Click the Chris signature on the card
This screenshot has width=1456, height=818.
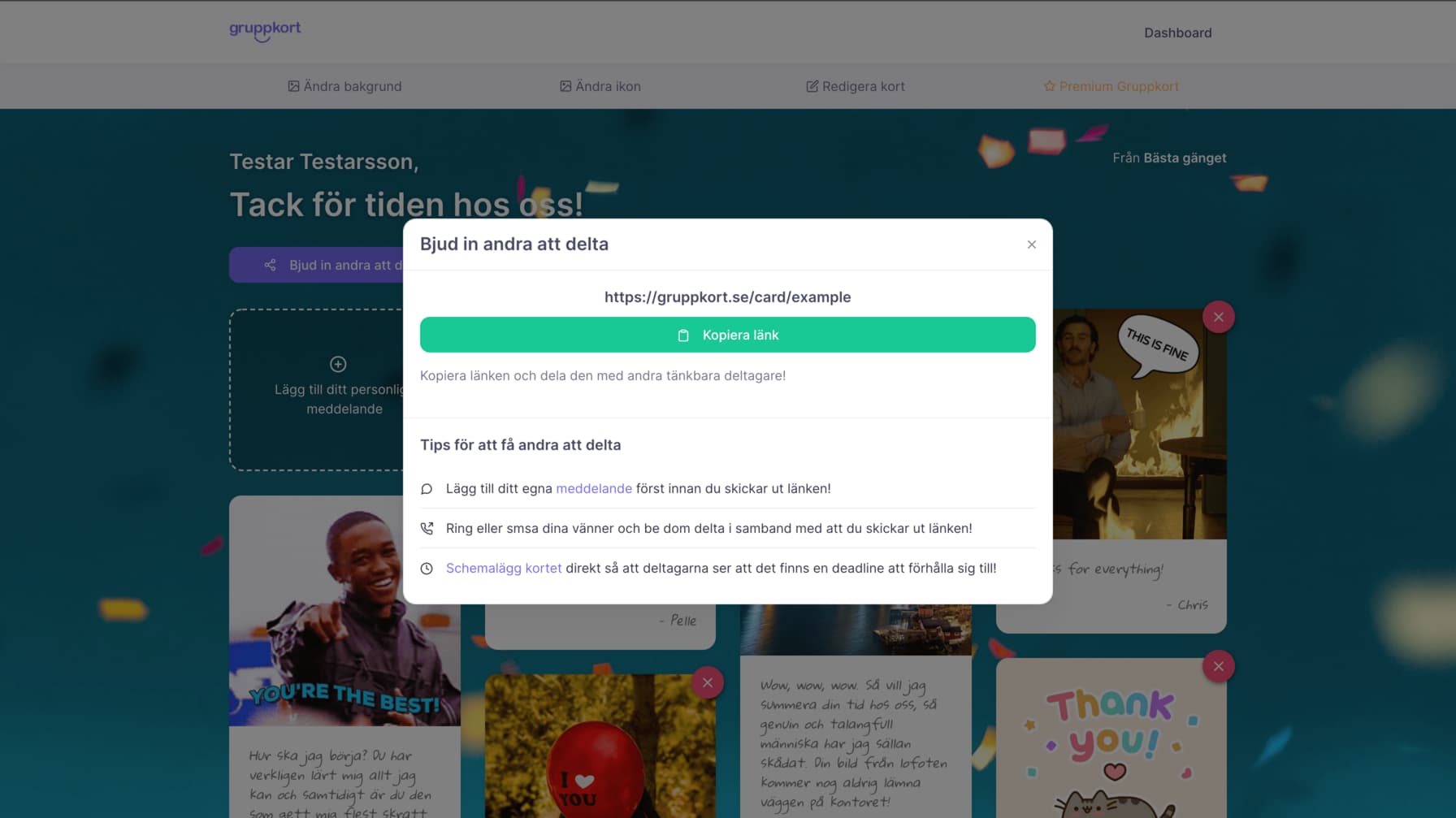pyautogui.click(x=1187, y=605)
